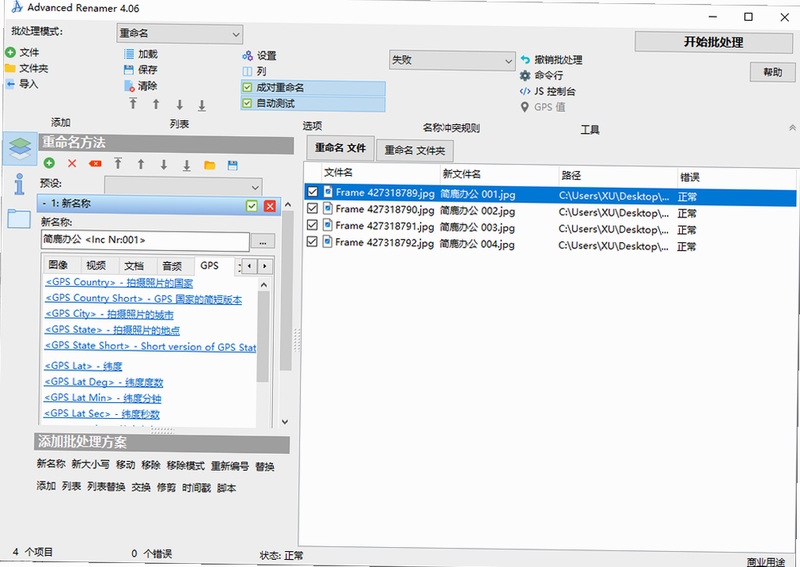This screenshot has width=800, height=567.
Task: Open the info sidebar icon
Action: point(19,184)
